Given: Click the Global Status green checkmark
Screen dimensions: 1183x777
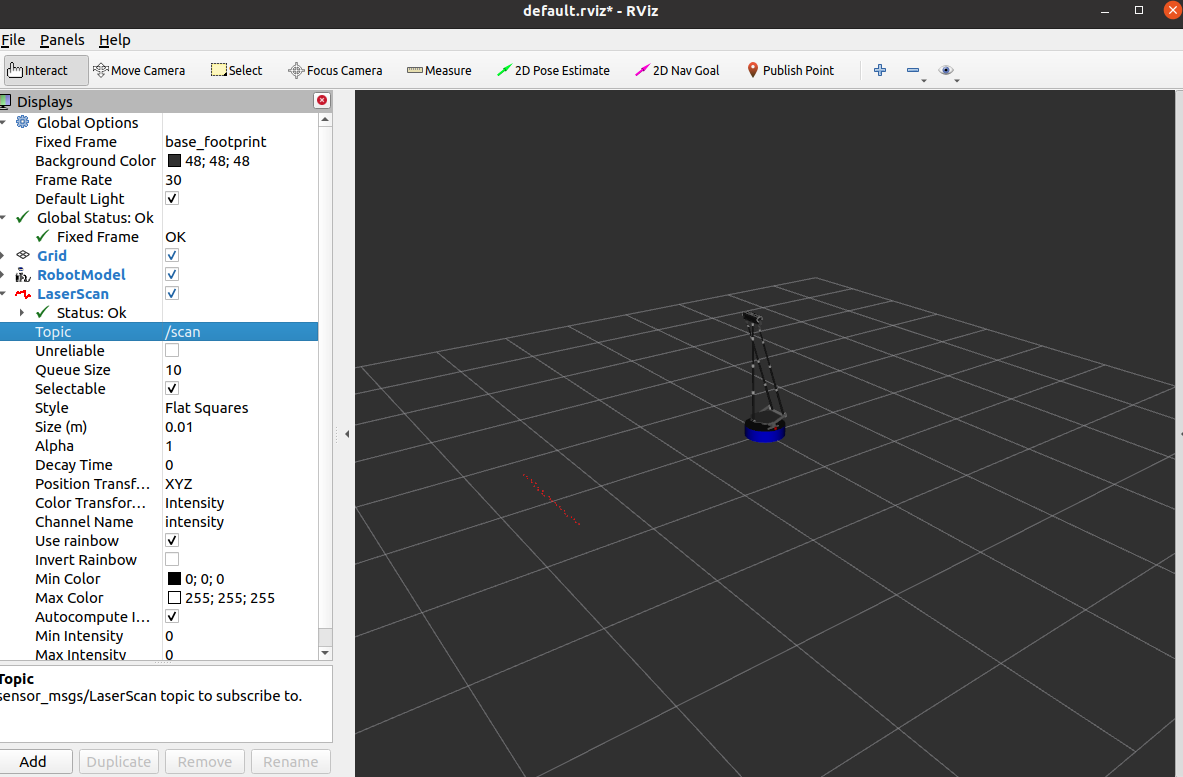Looking at the screenshot, I should point(23,217).
